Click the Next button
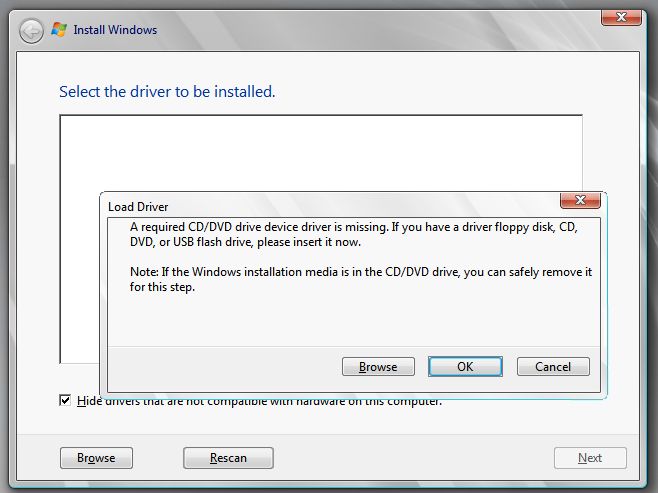 pyautogui.click(x=590, y=458)
